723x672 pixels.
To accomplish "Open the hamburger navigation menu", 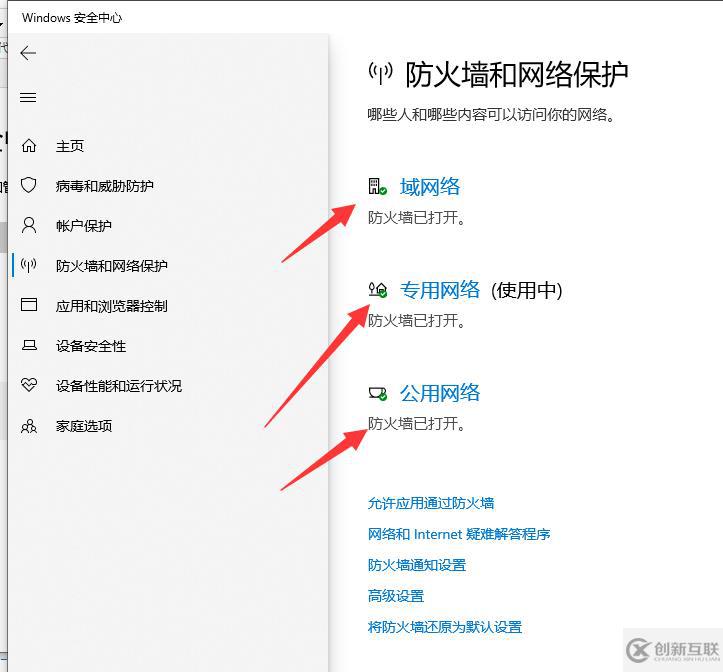I will tap(28, 97).
